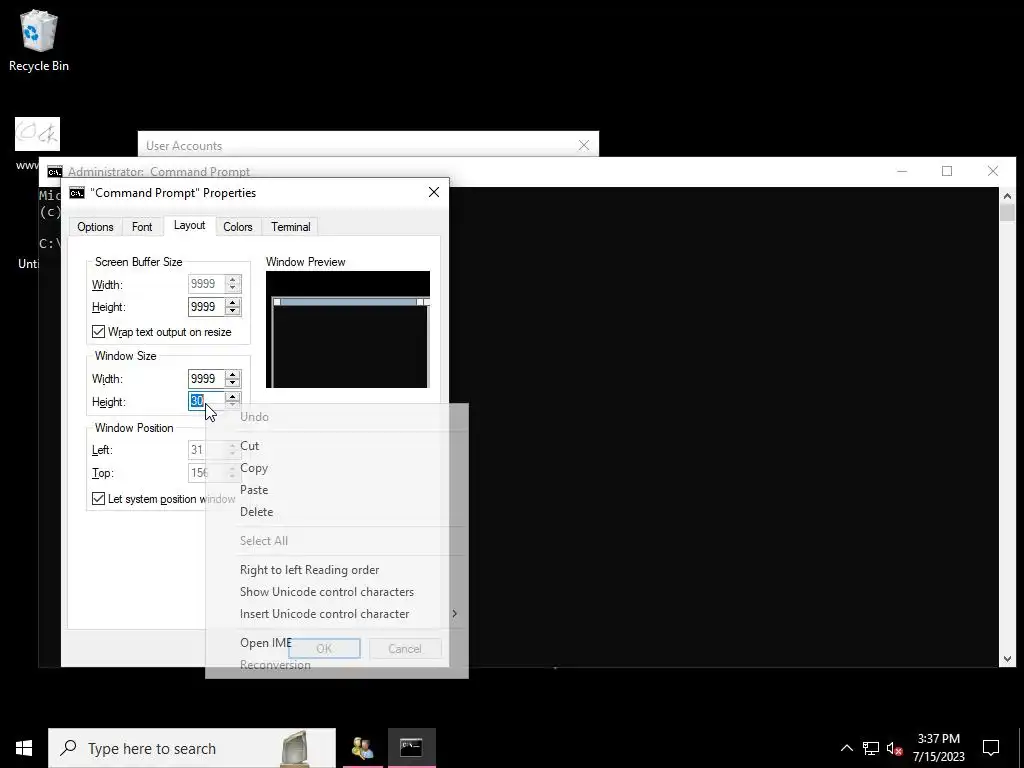Minimize the Administrator Command Prompt window
This screenshot has width=1024, height=768.
pos(902,171)
